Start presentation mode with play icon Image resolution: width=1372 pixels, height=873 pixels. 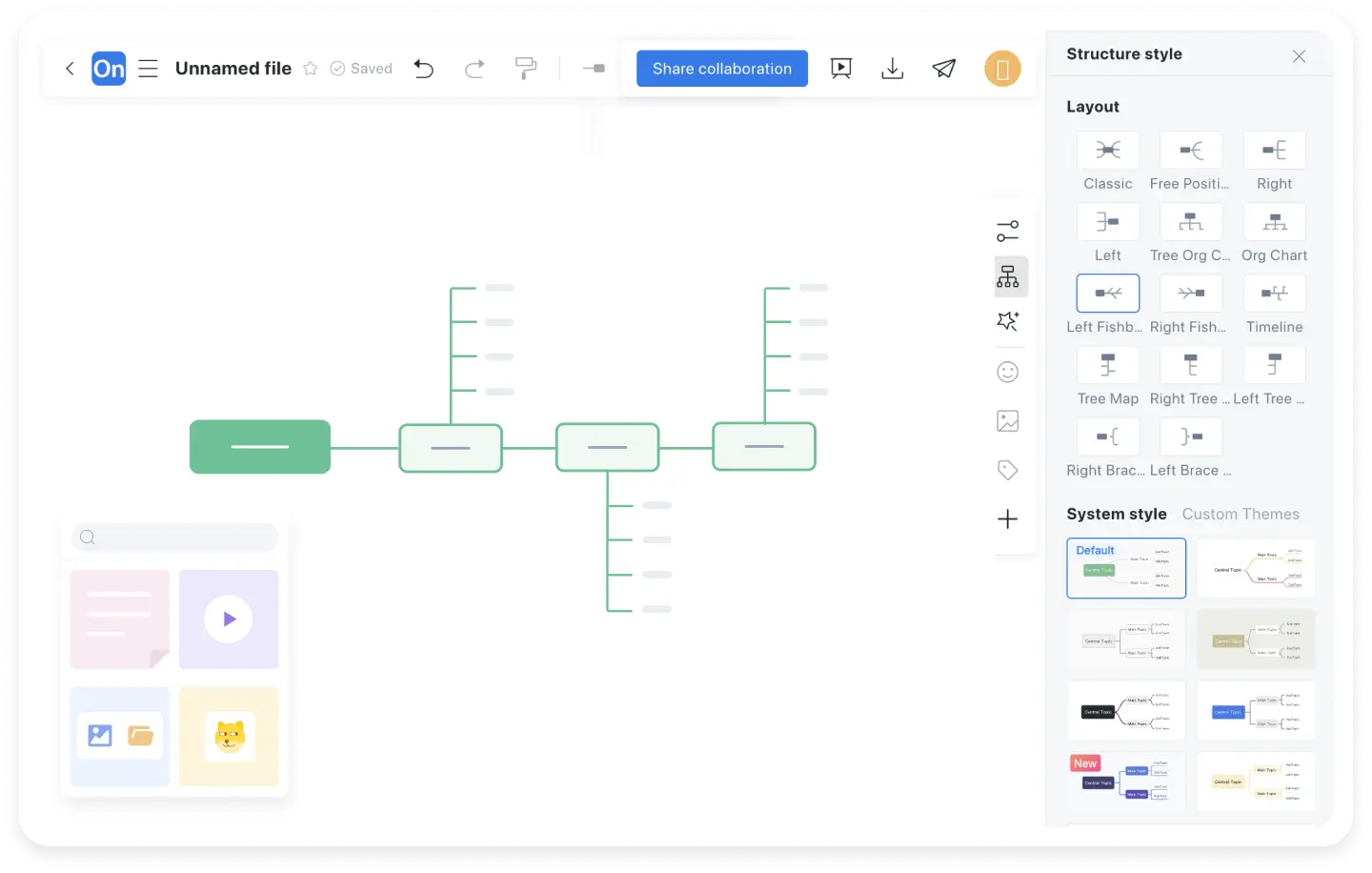pos(840,69)
